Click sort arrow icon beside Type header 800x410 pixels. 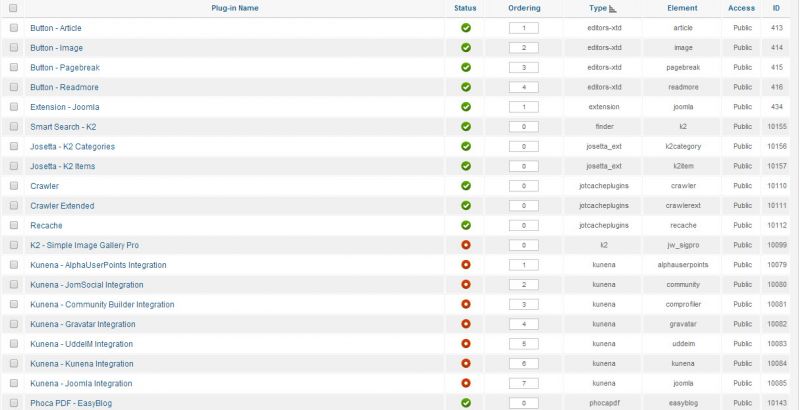click(613, 9)
